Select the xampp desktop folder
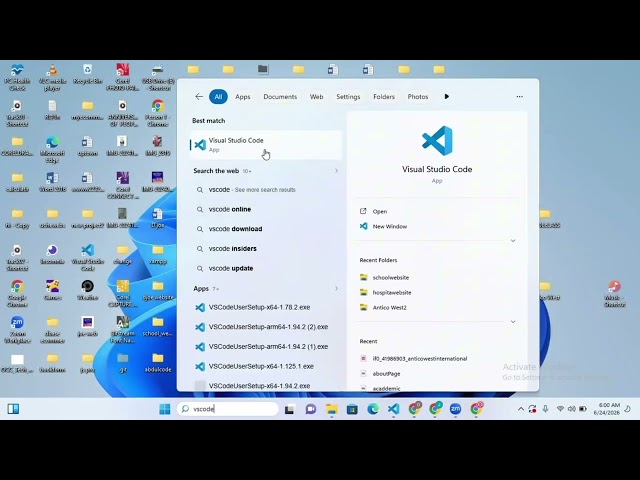The image size is (640, 480). click(158, 254)
